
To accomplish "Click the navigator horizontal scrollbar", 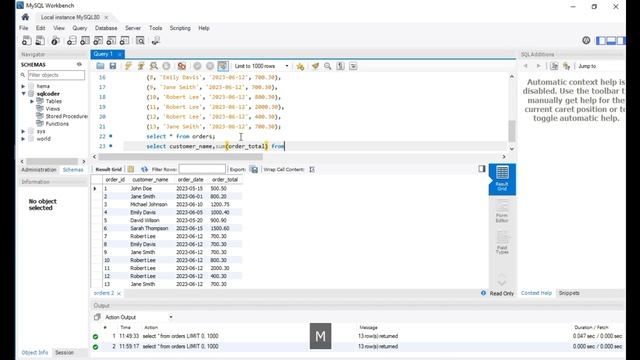I will tap(52, 161).
